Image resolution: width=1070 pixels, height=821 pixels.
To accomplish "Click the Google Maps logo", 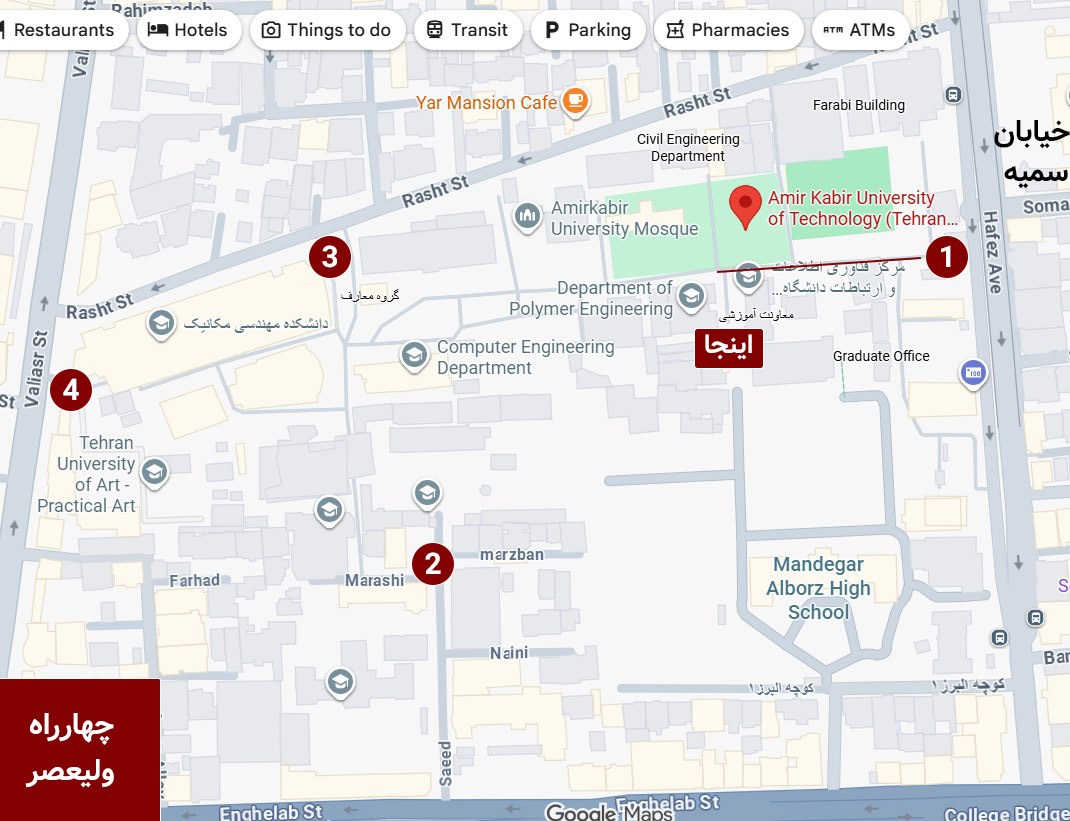I will 609,811.
